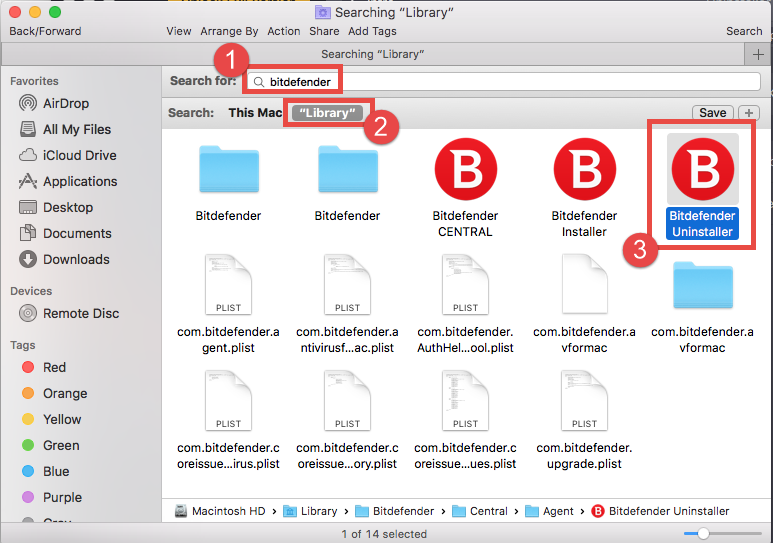This screenshot has width=773, height=543.
Task: Click the Favorites section header
Action: (34, 81)
